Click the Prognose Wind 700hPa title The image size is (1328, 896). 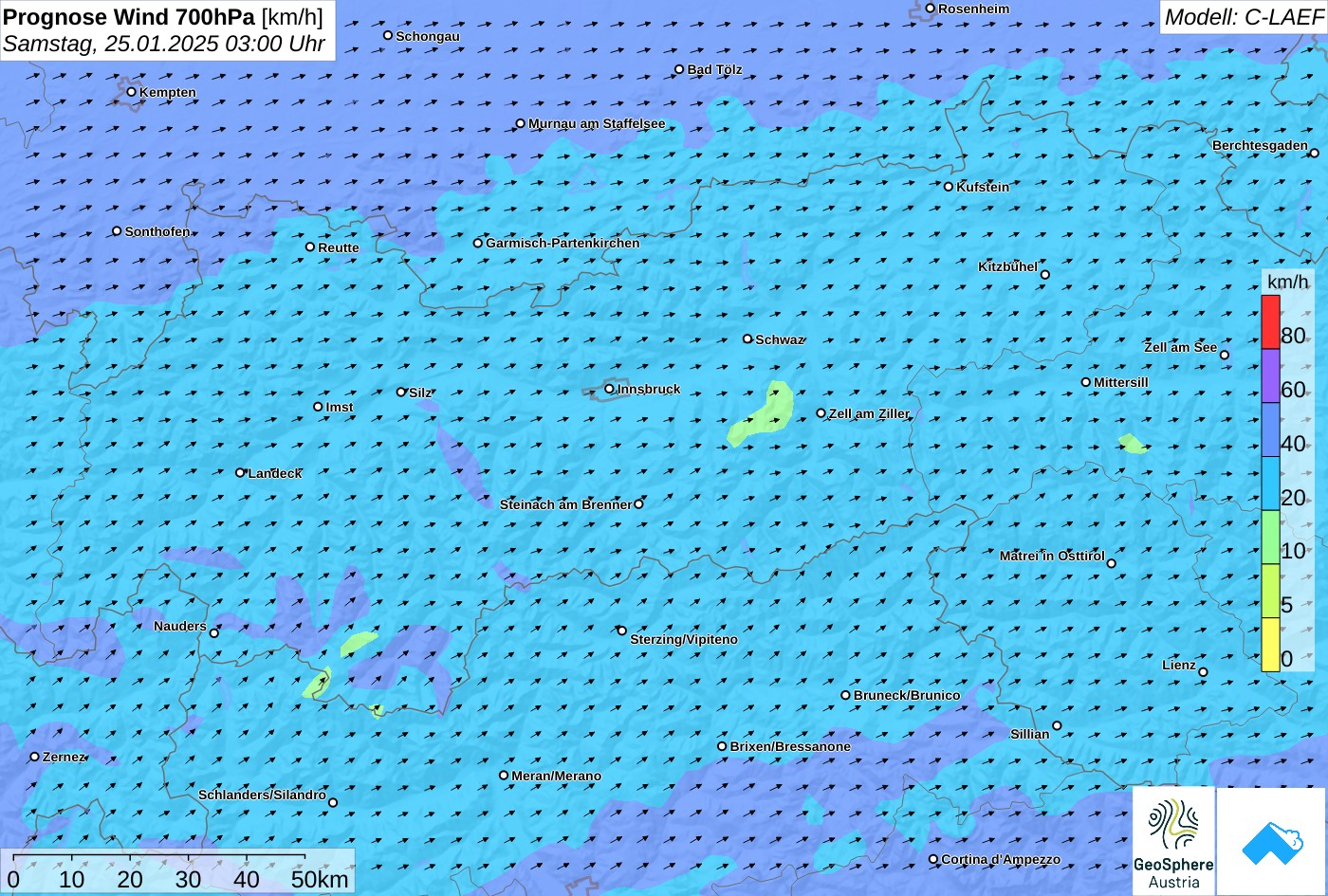point(129,16)
